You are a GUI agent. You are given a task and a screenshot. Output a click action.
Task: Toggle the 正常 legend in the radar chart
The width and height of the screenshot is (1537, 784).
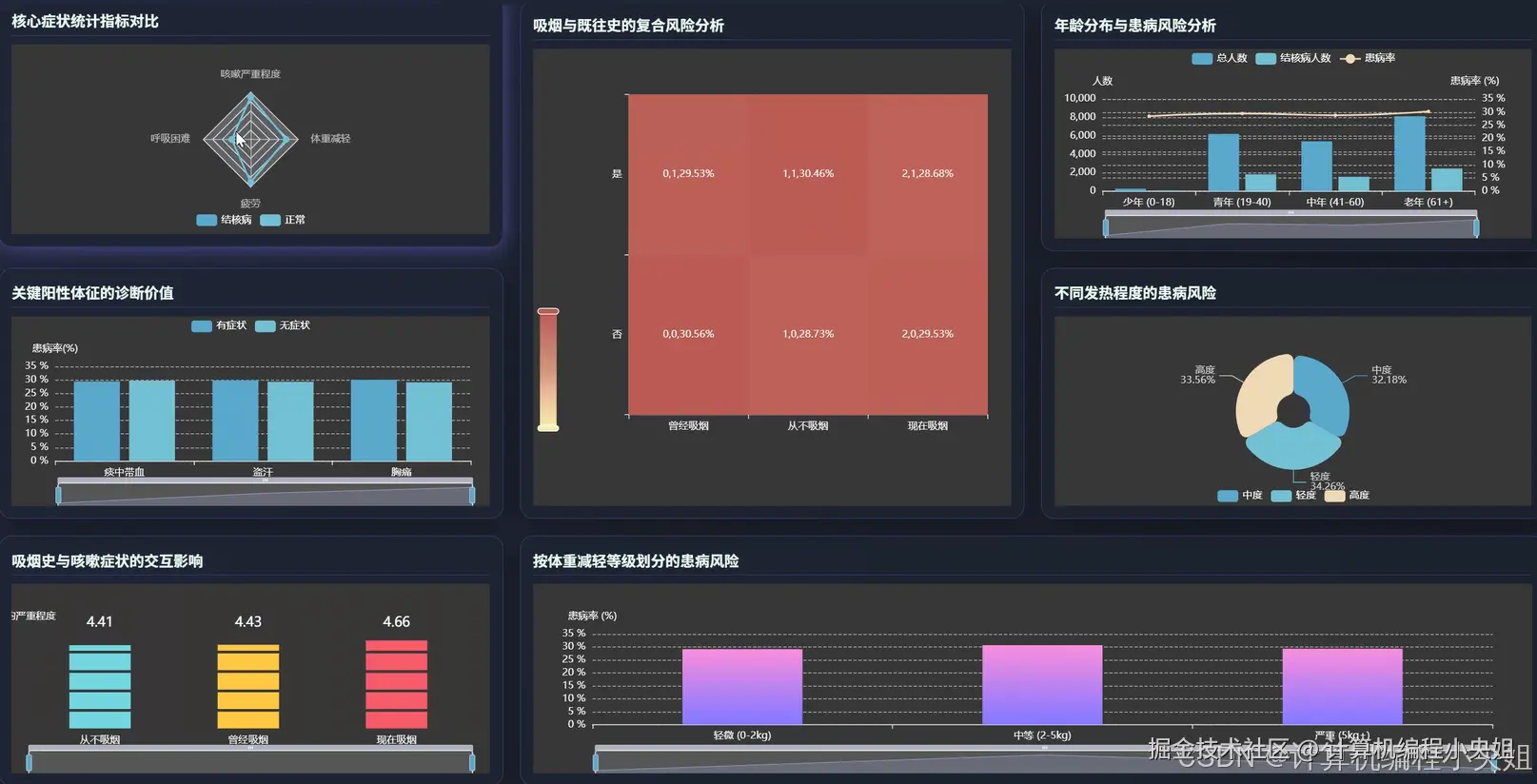click(x=283, y=220)
